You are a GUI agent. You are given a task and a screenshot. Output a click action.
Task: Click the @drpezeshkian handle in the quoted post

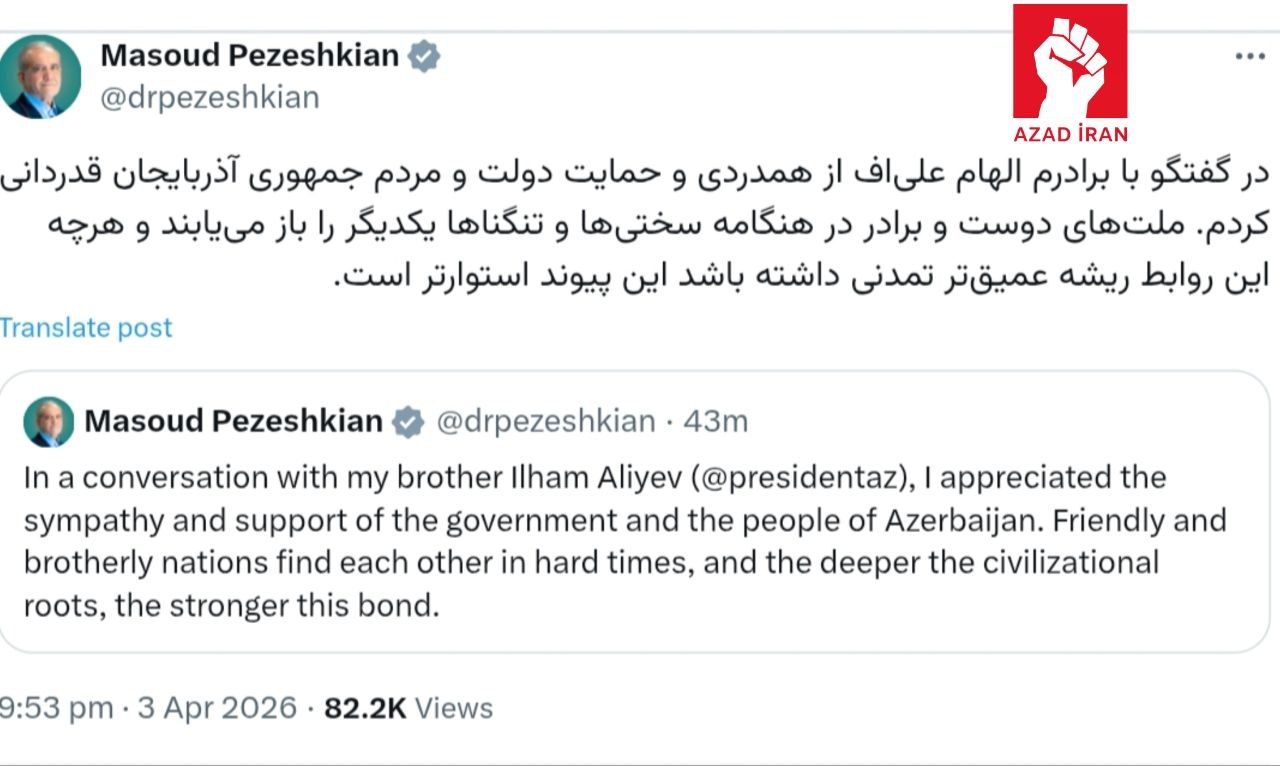click(x=545, y=422)
